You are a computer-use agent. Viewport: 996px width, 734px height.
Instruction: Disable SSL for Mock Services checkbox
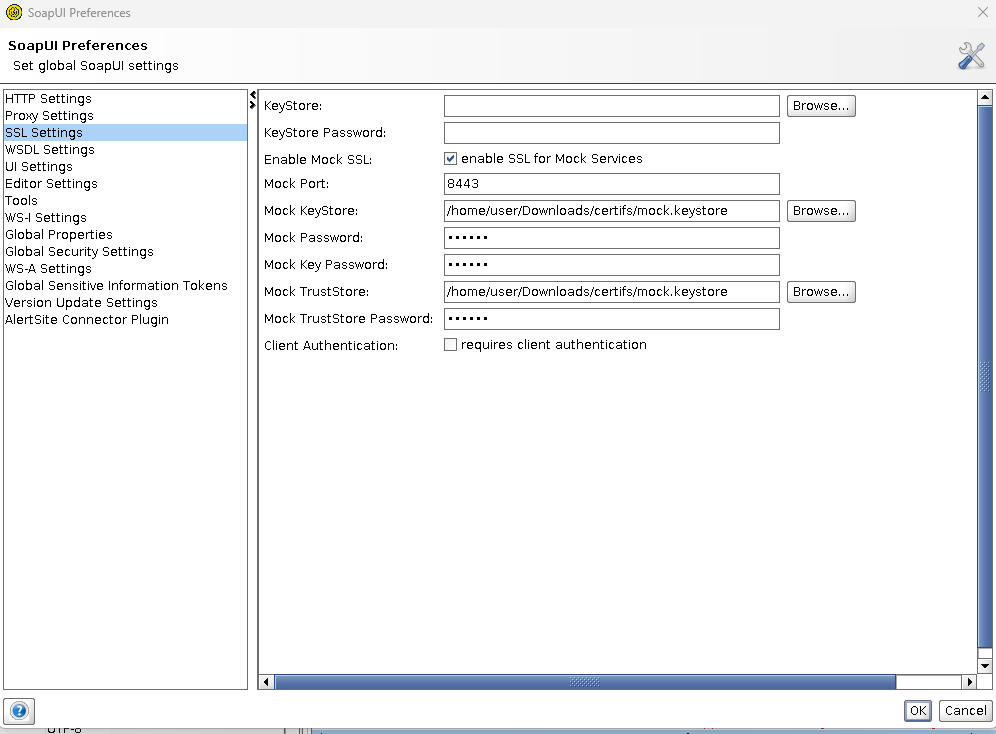coord(451,159)
